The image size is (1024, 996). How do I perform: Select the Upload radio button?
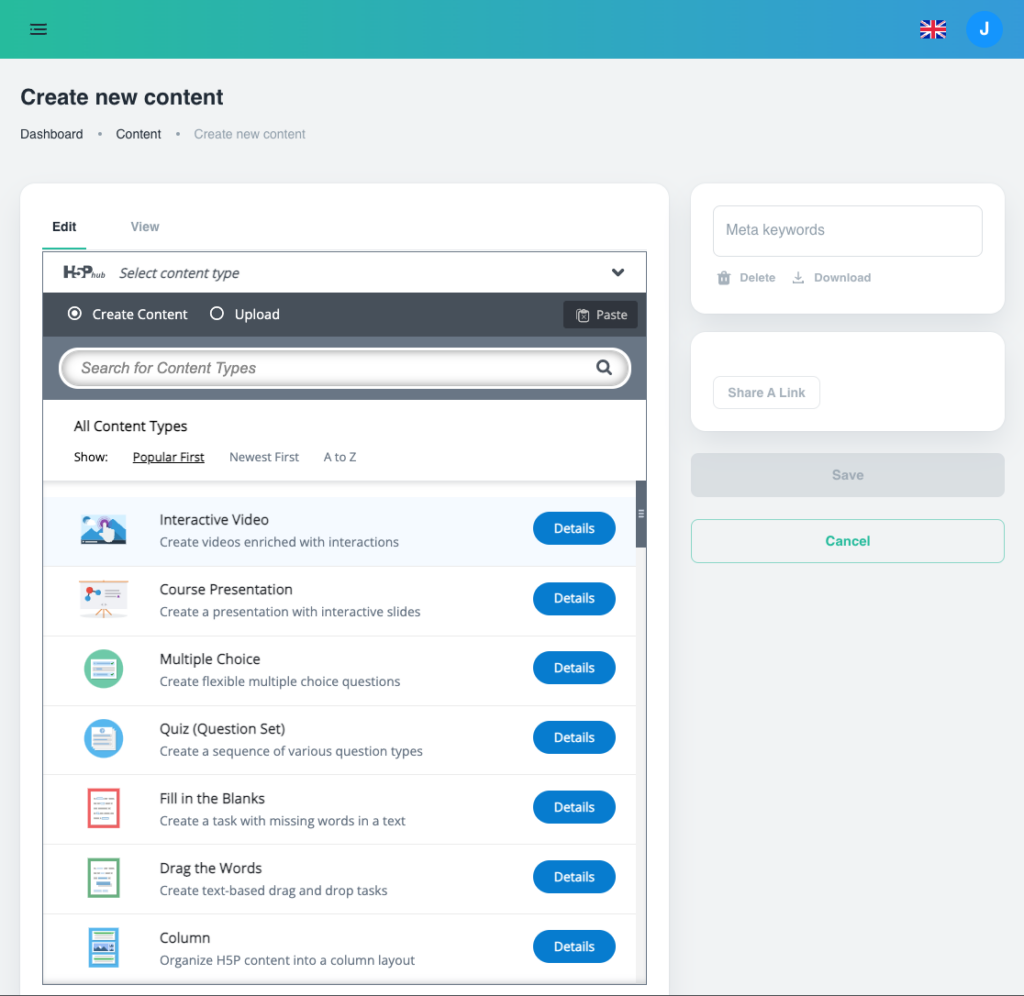pos(216,313)
